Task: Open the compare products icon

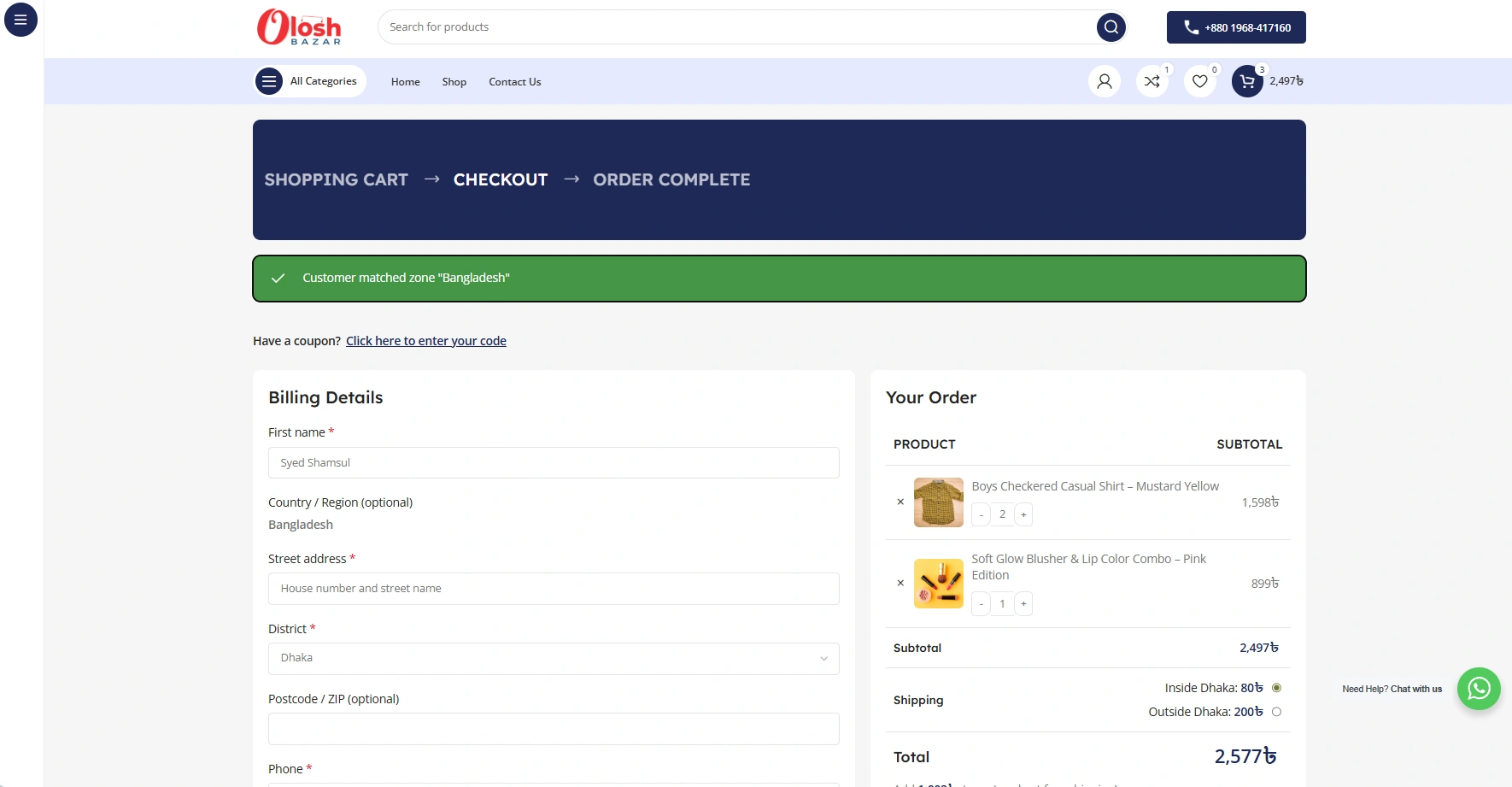Action: pyautogui.click(x=1152, y=81)
